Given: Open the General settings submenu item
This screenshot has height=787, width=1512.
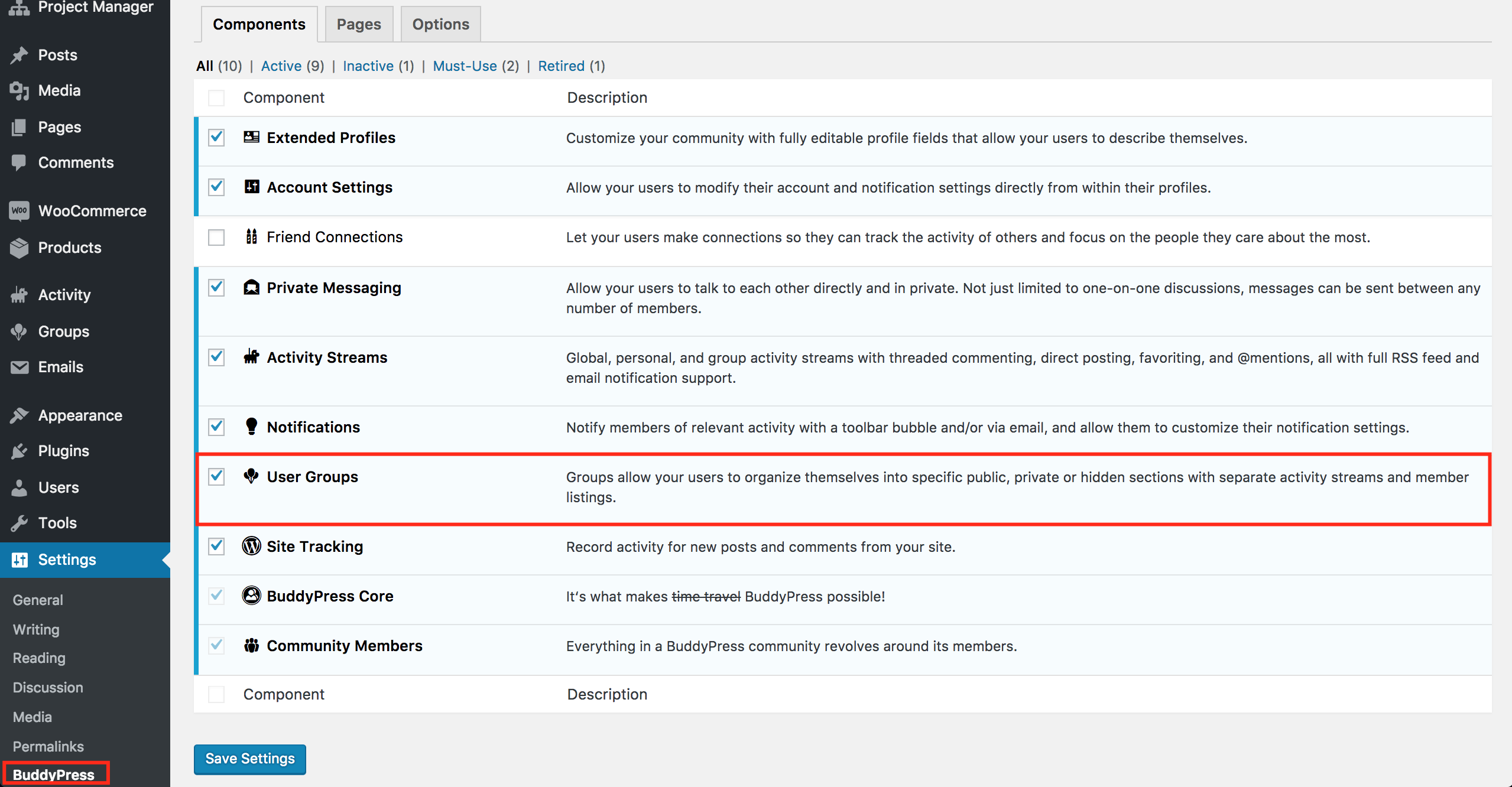Looking at the screenshot, I should tap(38, 600).
